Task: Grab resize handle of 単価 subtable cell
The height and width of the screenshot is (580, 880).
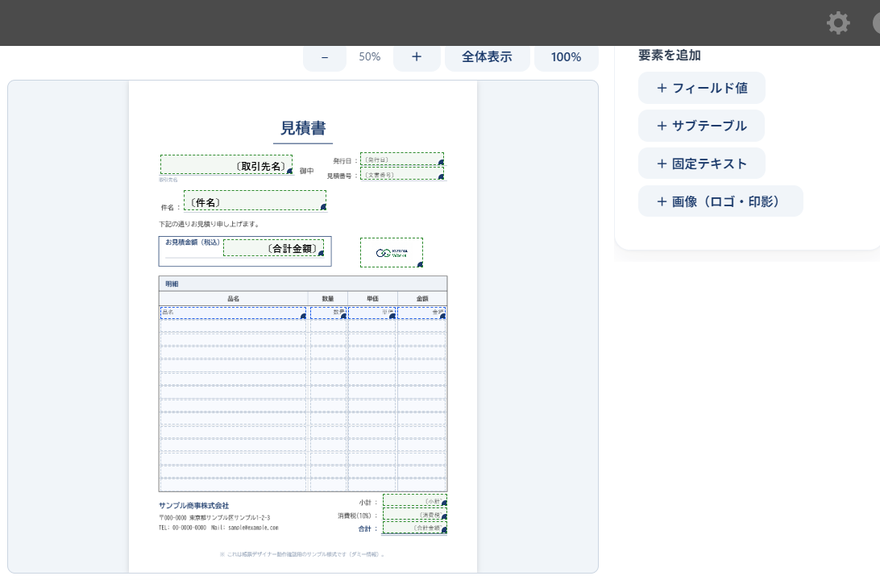Action: click(x=392, y=316)
